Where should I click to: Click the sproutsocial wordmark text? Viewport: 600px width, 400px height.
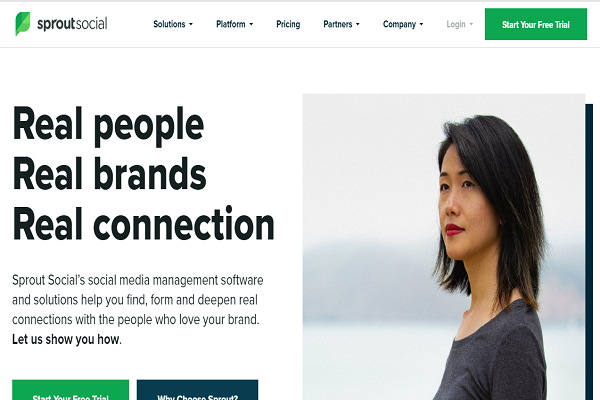coord(72,24)
